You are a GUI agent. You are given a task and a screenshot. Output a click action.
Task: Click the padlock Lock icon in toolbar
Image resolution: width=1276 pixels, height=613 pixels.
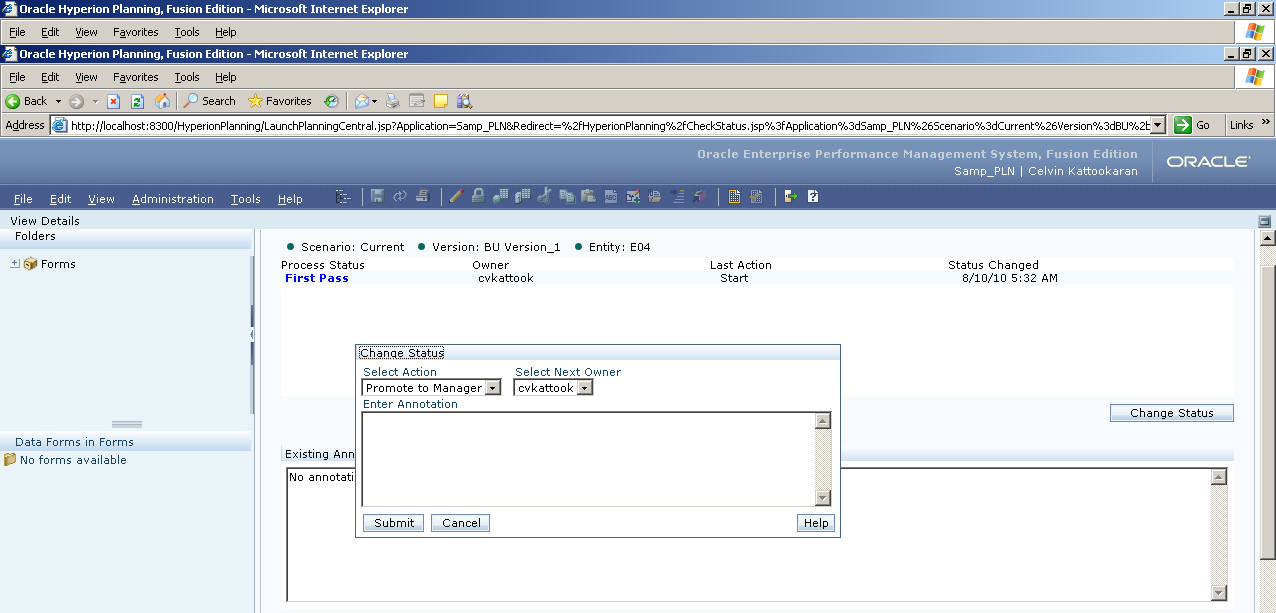(479, 197)
